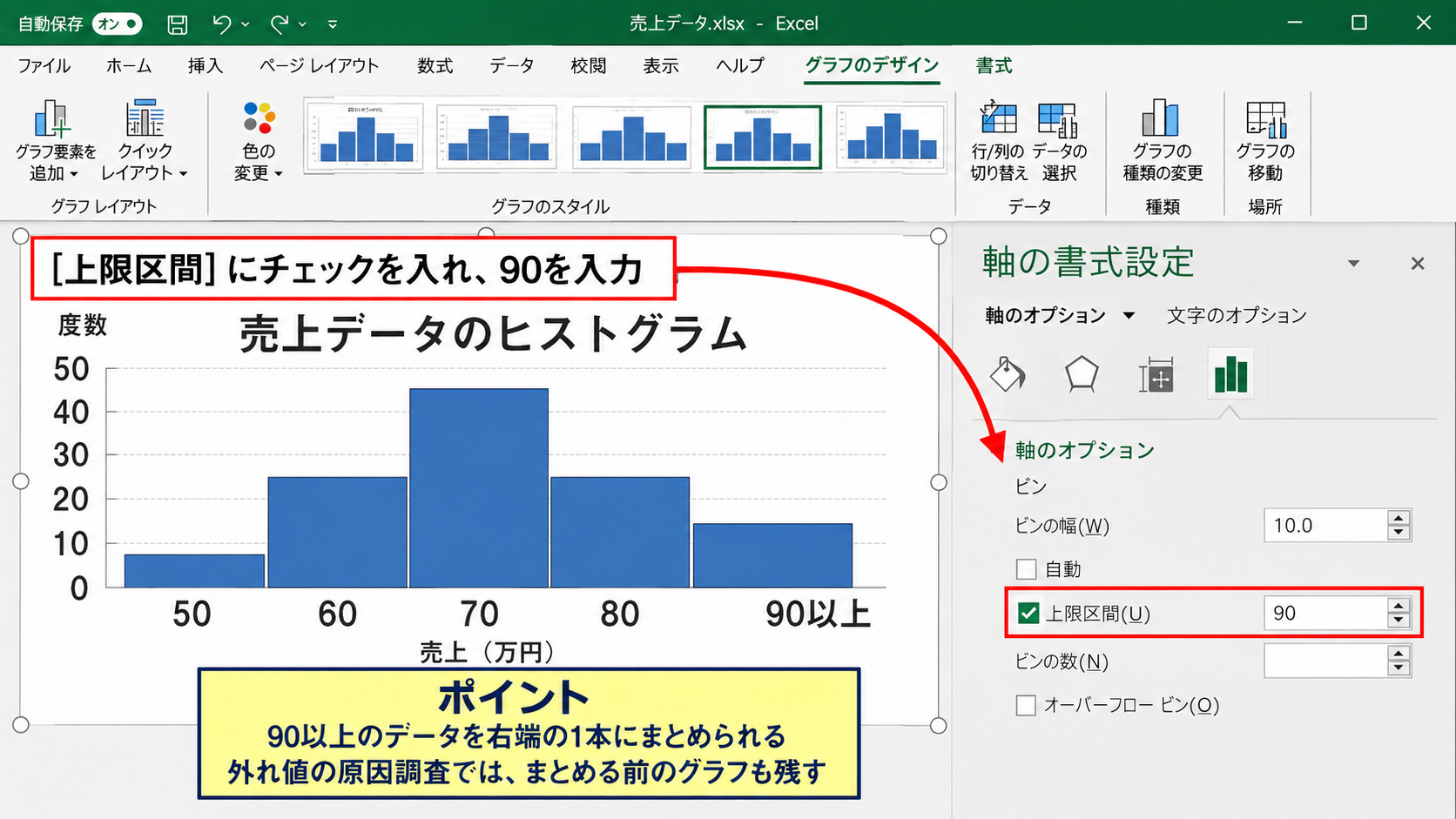Open the Redo history dropdown arrow
This screenshot has width=1456, height=819.
(302, 24)
